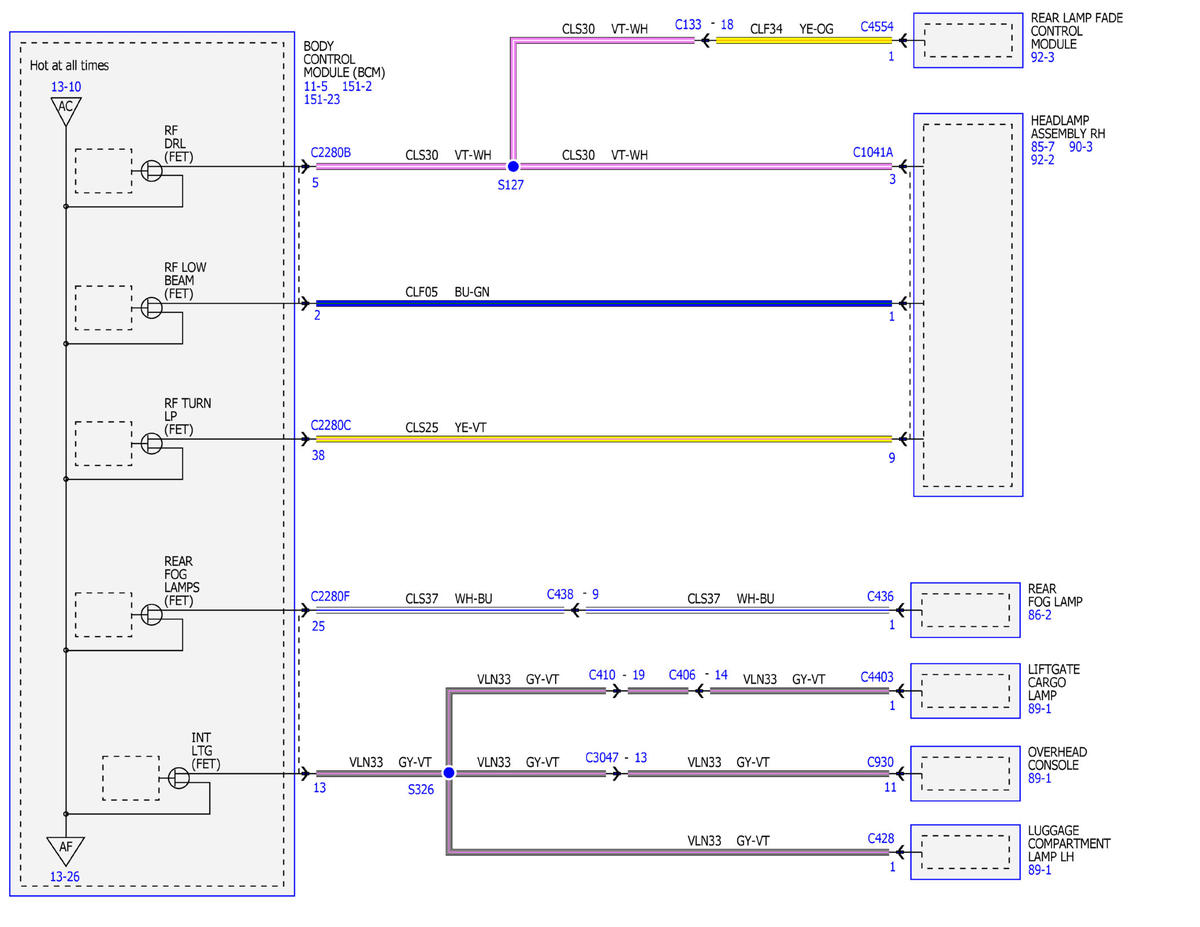The height and width of the screenshot is (927, 1200).
Task: Select the AC power triangle symbol
Action: click(x=65, y=111)
